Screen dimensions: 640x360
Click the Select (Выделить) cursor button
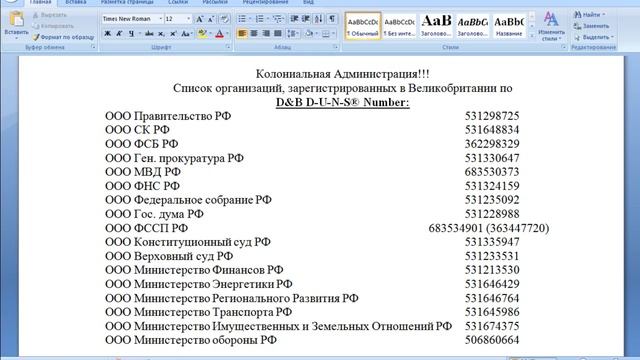tap(593, 37)
